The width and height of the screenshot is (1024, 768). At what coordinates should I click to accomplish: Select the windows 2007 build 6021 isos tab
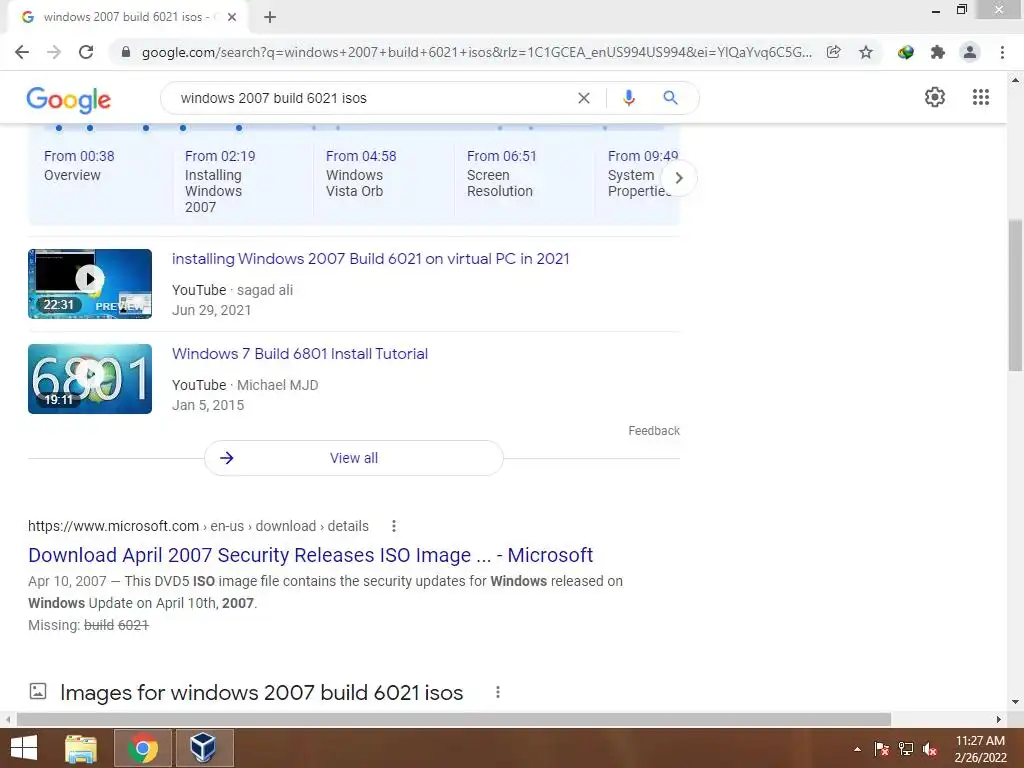click(x=127, y=17)
